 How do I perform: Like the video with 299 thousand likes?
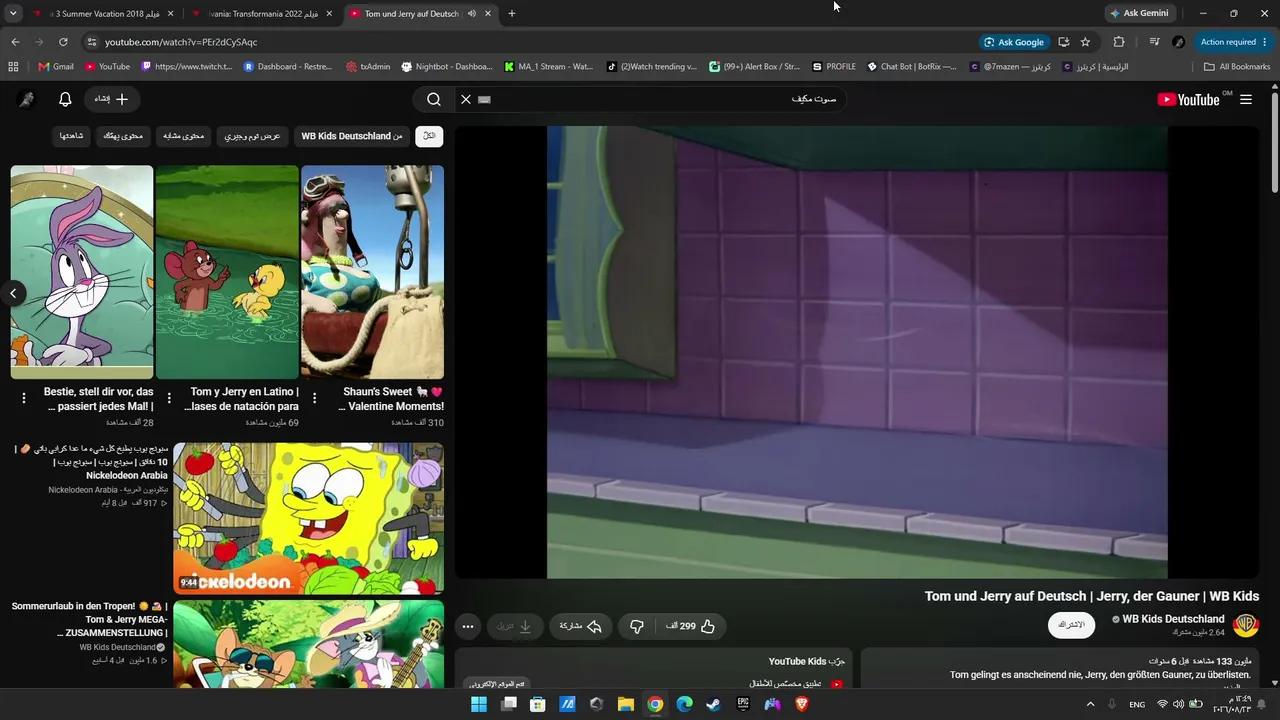(x=691, y=626)
